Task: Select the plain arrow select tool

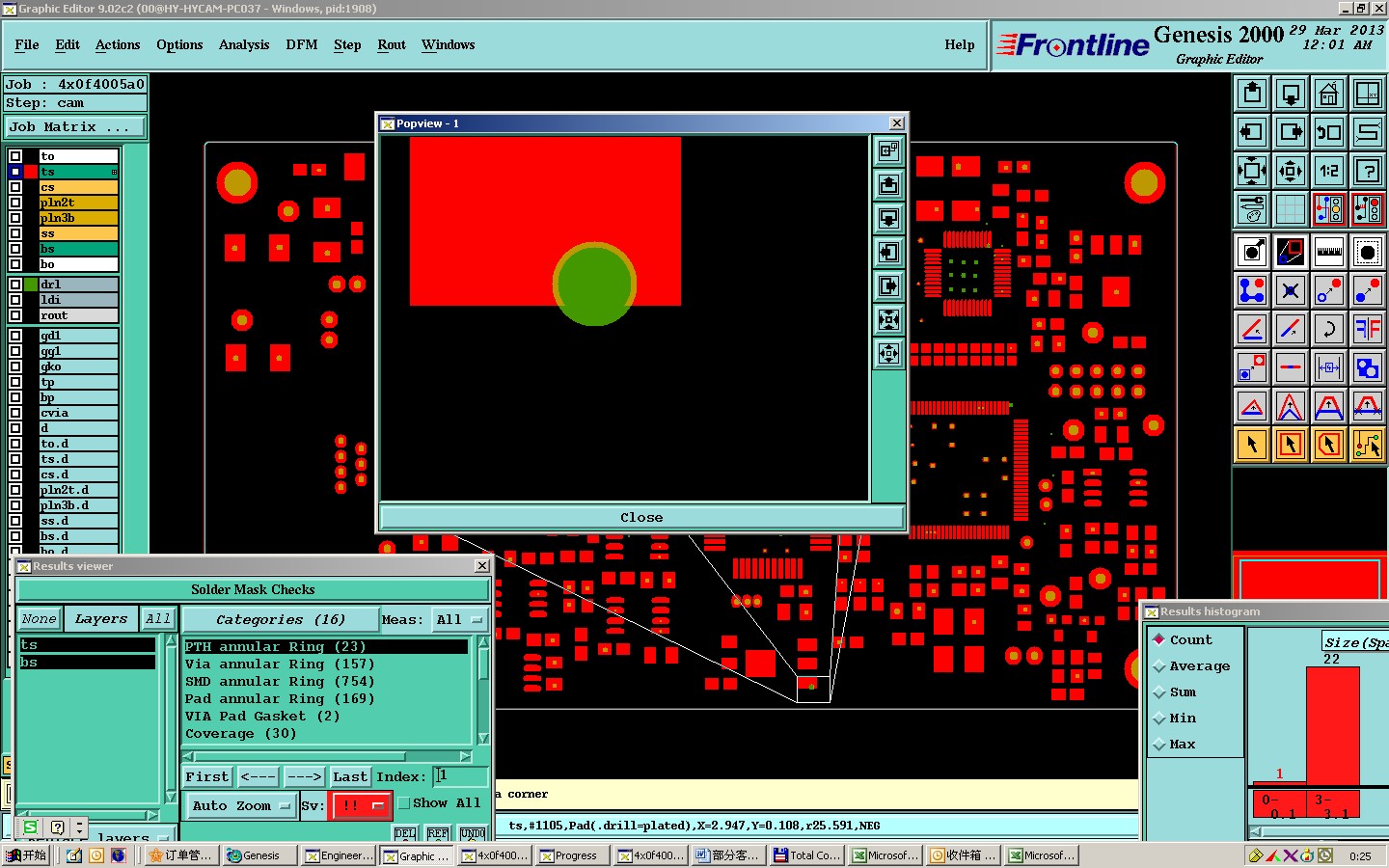Action: tap(1252, 445)
